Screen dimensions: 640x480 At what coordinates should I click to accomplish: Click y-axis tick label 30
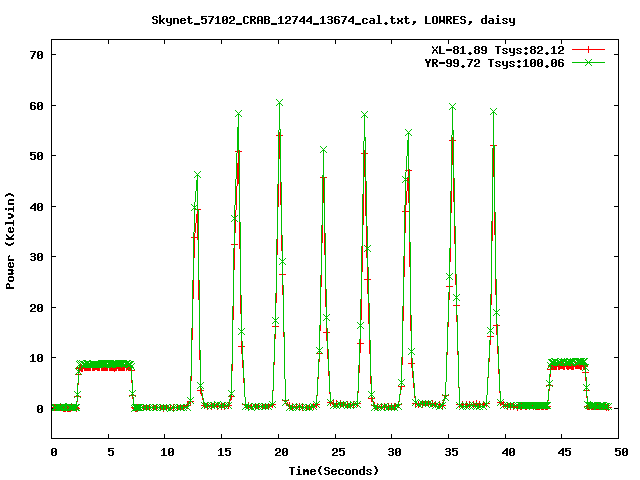tap(36, 257)
